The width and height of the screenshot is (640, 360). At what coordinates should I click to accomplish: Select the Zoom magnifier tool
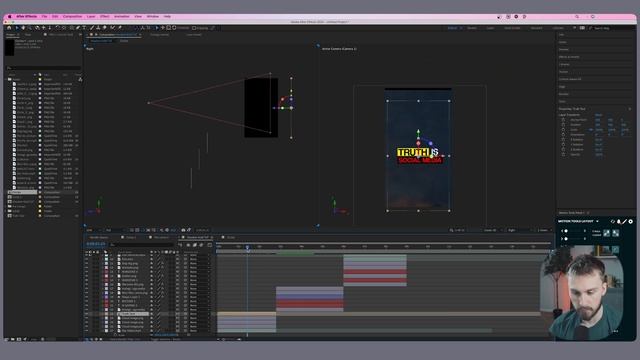pyautogui.click(x=30, y=28)
